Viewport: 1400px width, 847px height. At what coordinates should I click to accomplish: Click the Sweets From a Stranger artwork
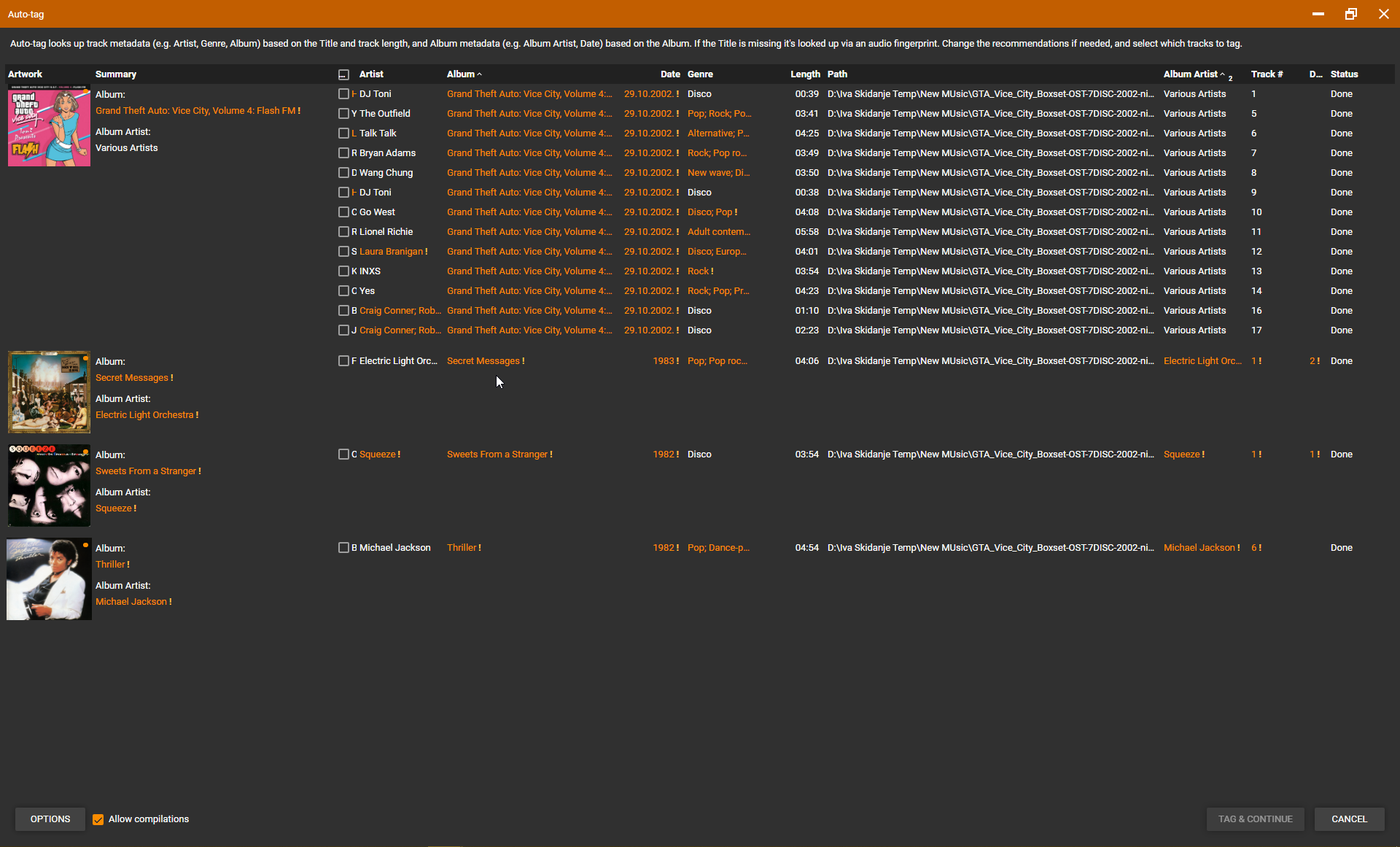pos(49,485)
